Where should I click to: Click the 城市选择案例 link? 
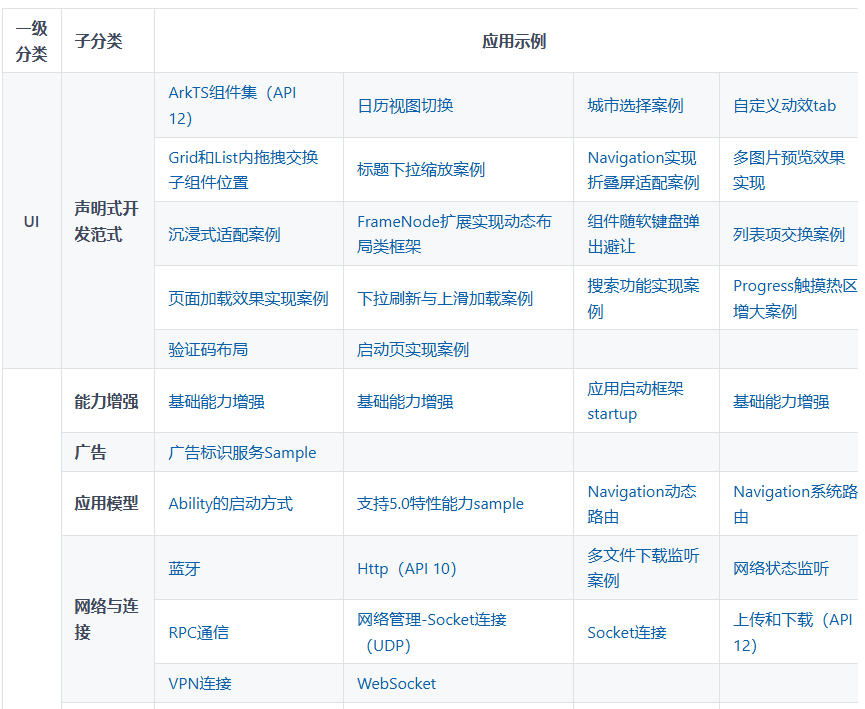pos(635,105)
